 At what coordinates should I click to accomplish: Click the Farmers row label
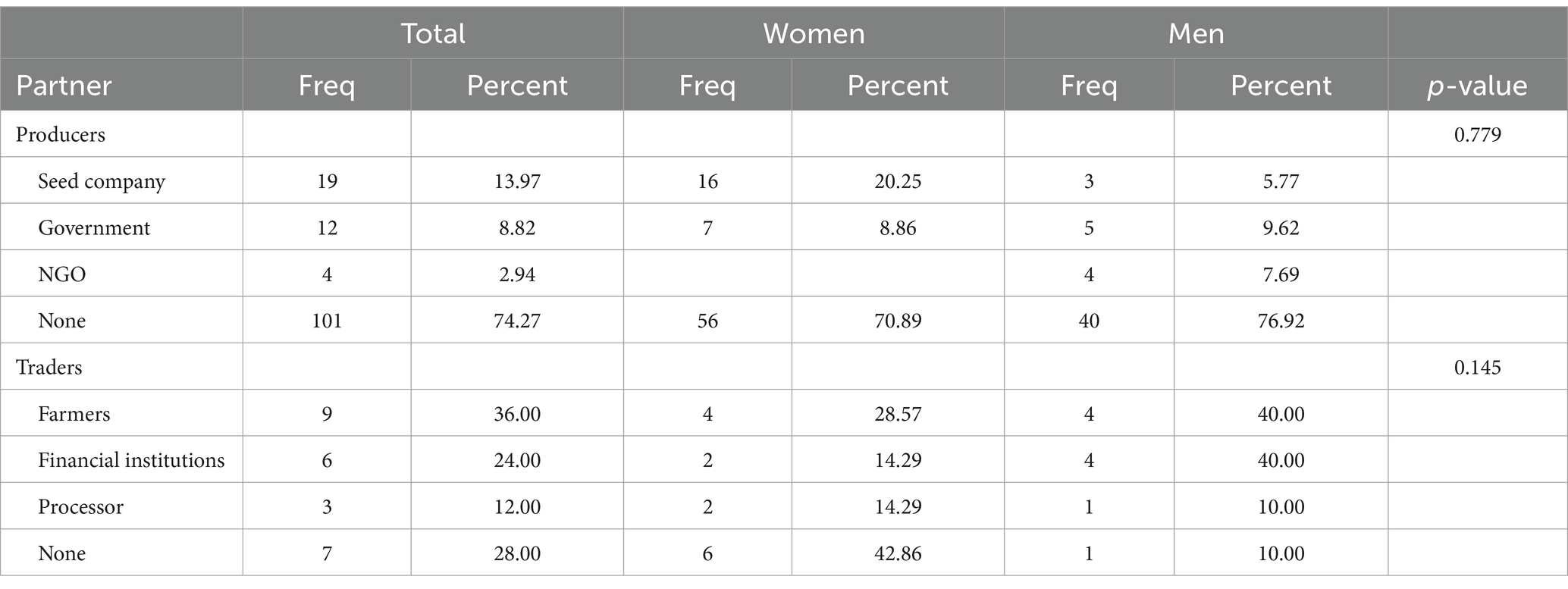click(74, 414)
